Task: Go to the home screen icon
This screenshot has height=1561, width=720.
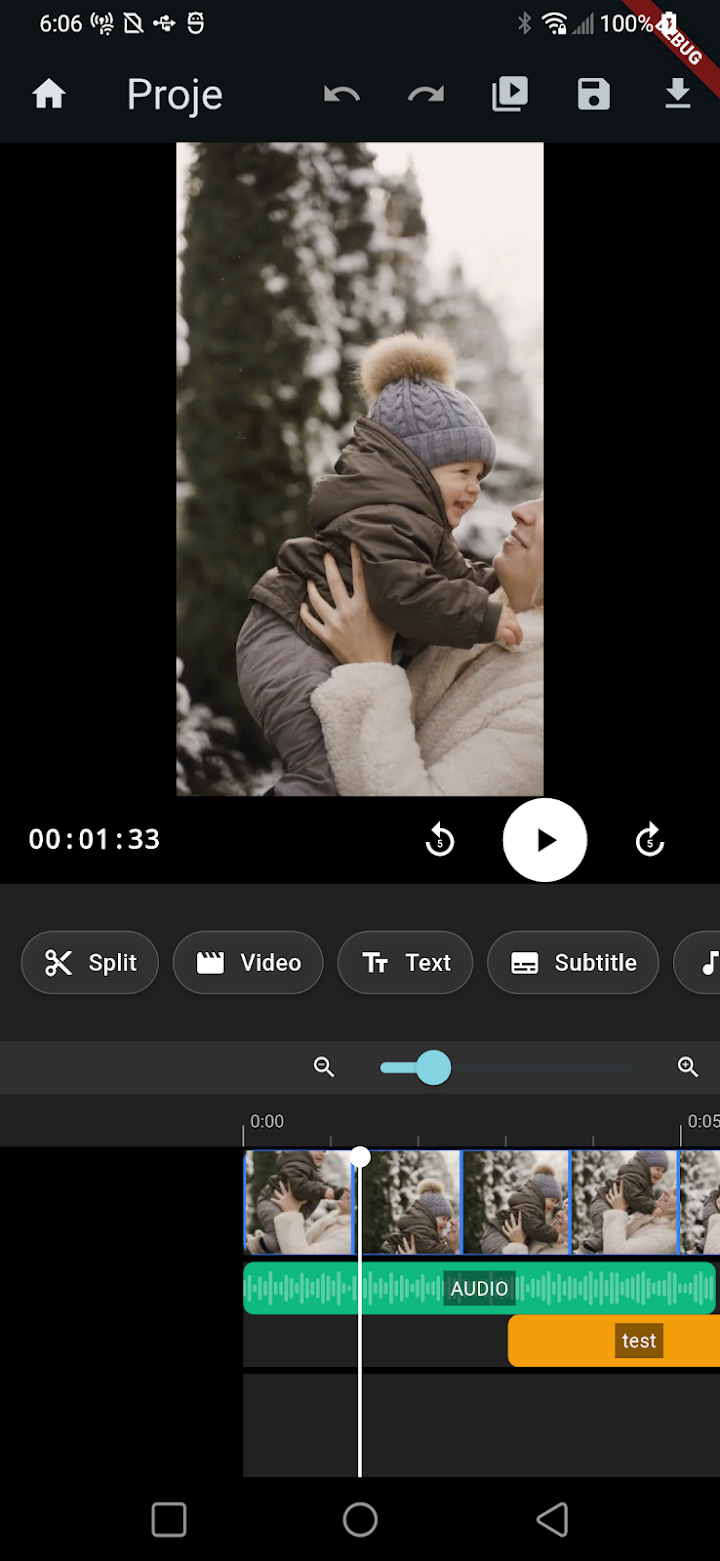Action: [x=49, y=95]
